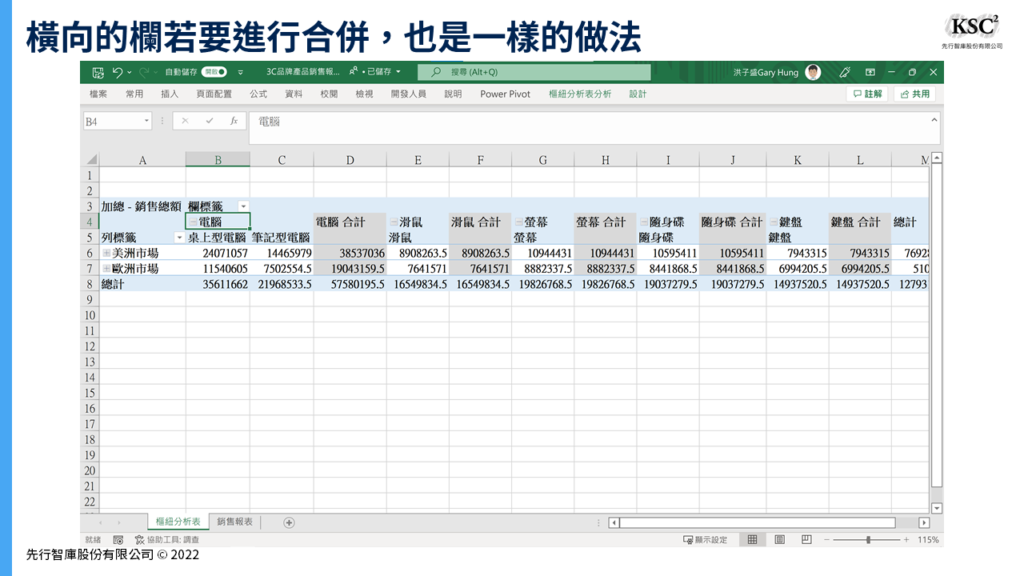Image resolution: width=1024 pixels, height=576 pixels.
Task: Switch to the 常用 (Home) ribbon tab
Action: [x=134, y=94]
